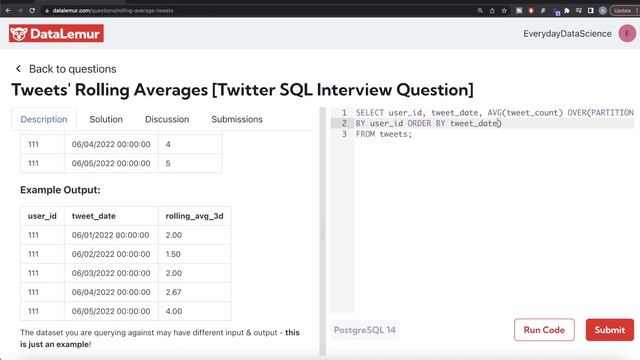The image size is (640, 360).
Task: Open the PostgreSQL 14 version label
Action: click(364, 330)
